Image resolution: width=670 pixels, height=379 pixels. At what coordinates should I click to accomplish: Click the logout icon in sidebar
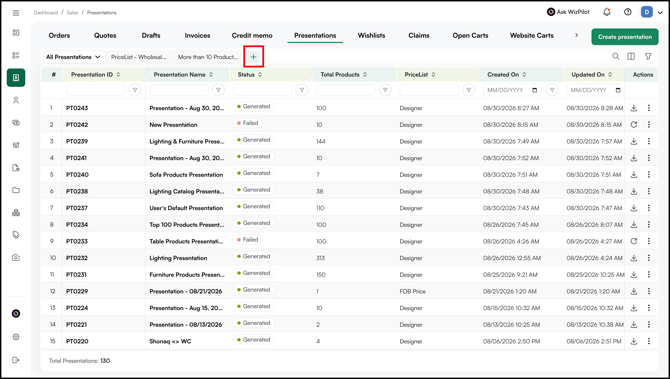pyautogui.click(x=16, y=360)
